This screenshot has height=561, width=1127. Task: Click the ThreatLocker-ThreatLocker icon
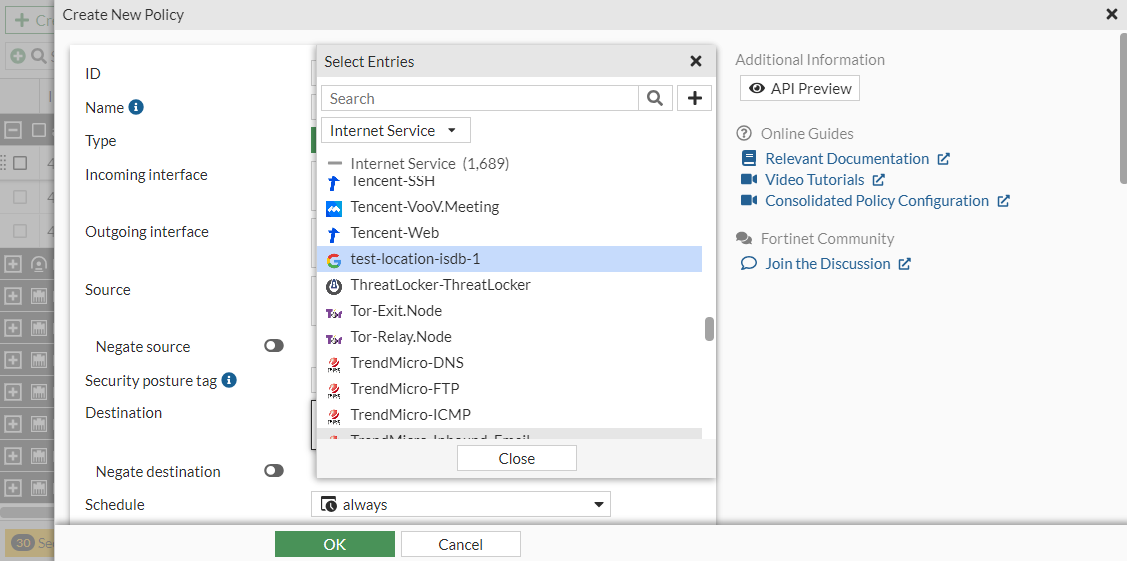pyautogui.click(x=334, y=285)
